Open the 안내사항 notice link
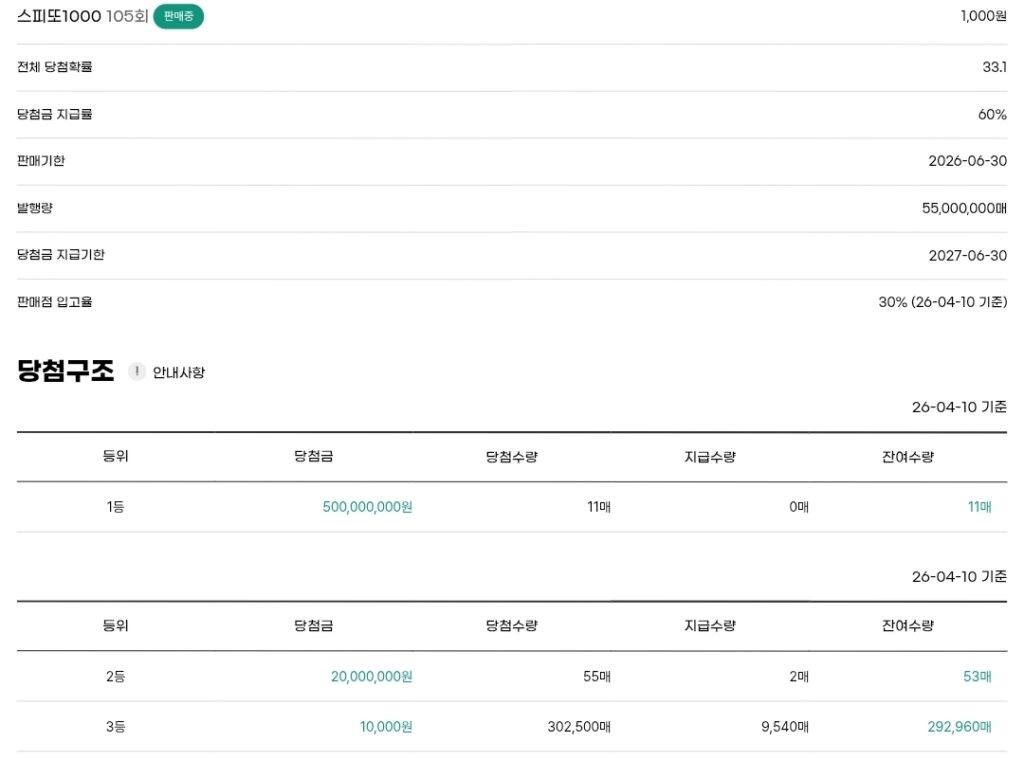This screenshot has width=1024, height=760. 179,373
